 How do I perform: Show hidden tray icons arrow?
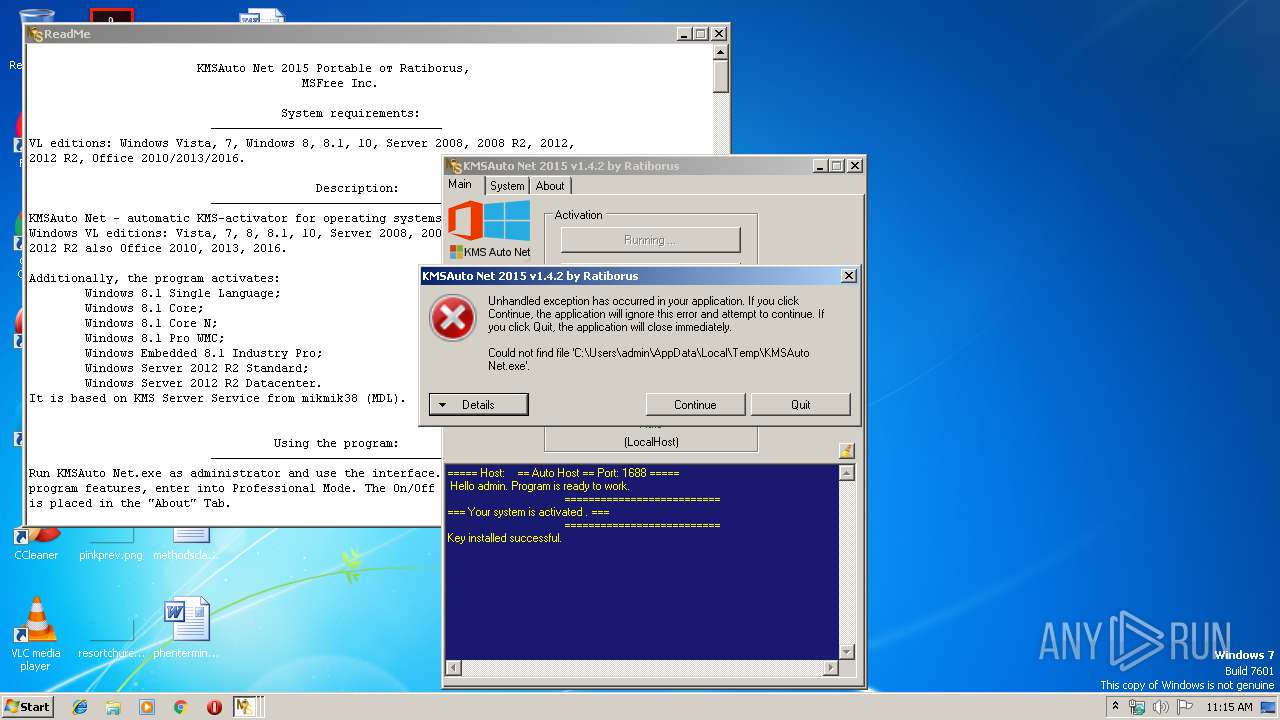[1116, 706]
